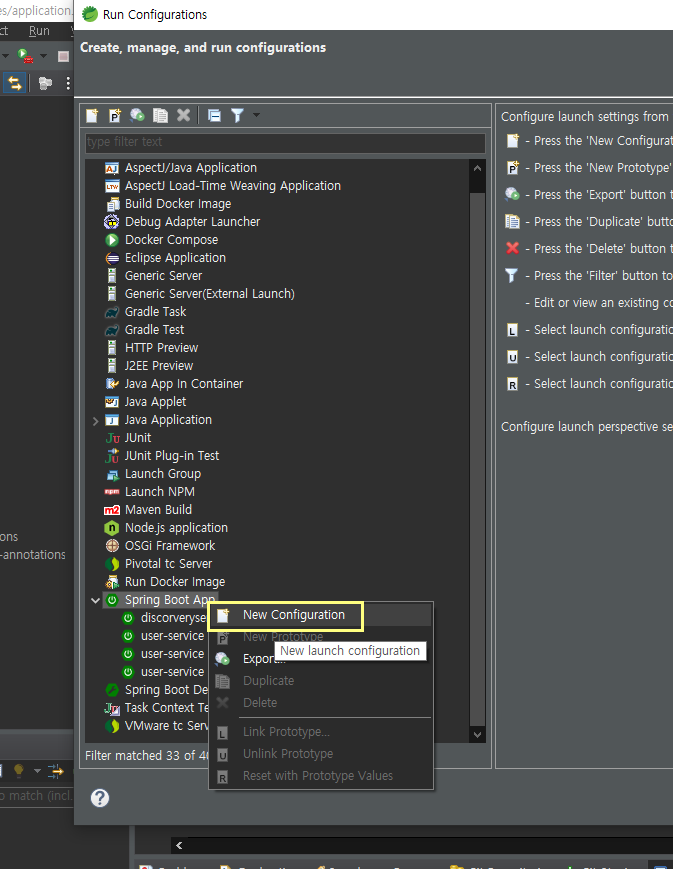Click New launch configuration prototype toolbar icon
Viewport: 673px width, 869px height.
click(x=115, y=115)
